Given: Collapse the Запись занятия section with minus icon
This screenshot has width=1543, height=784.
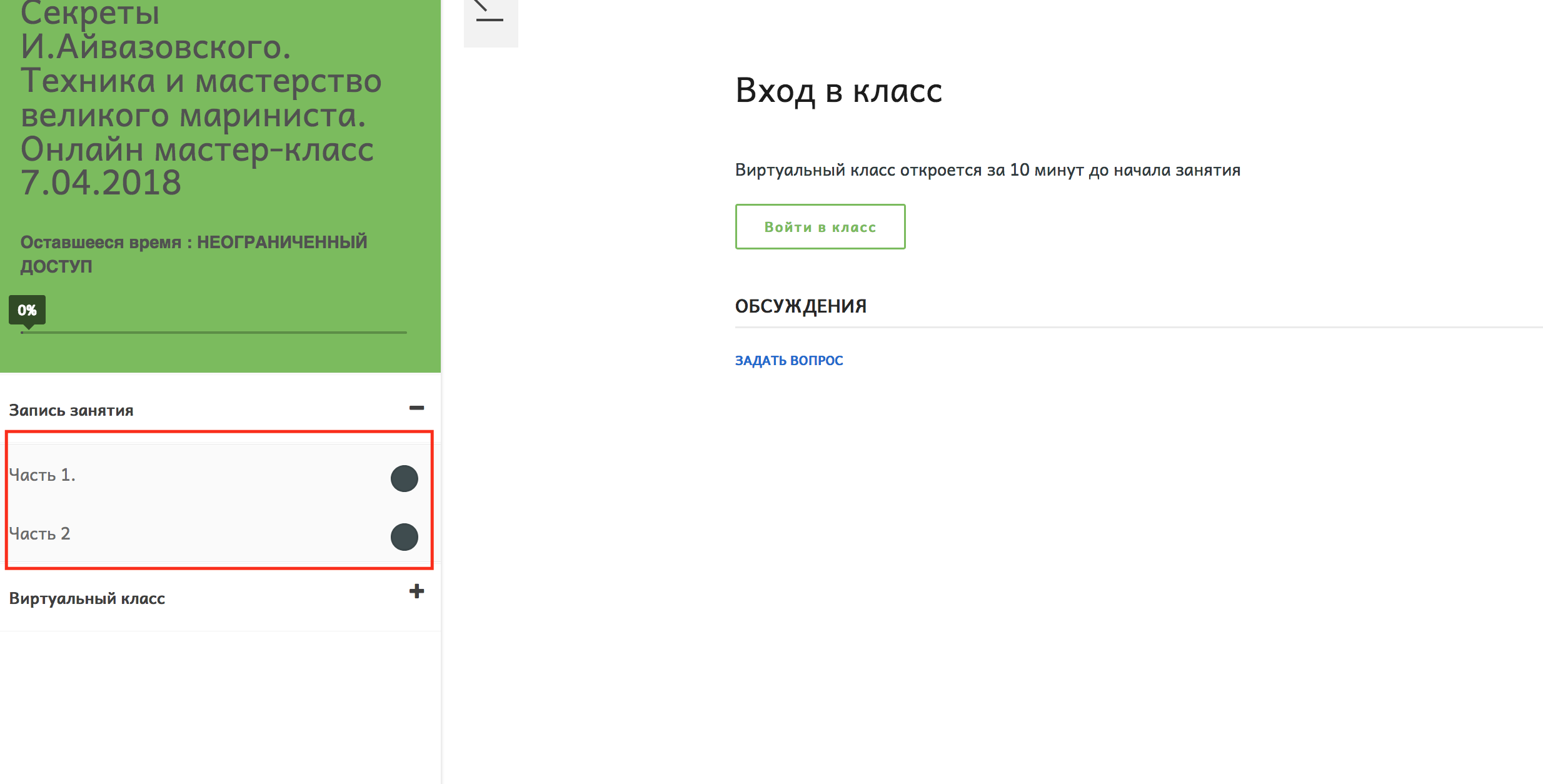Looking at the screenshot, I should coord(416,408).
